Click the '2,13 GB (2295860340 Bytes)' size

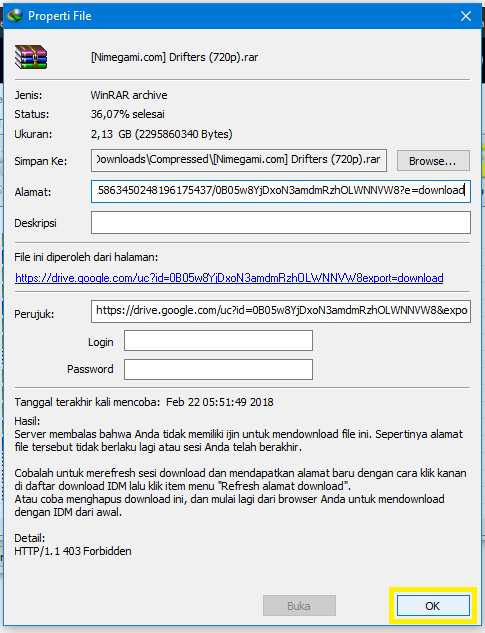click(162, 134)
